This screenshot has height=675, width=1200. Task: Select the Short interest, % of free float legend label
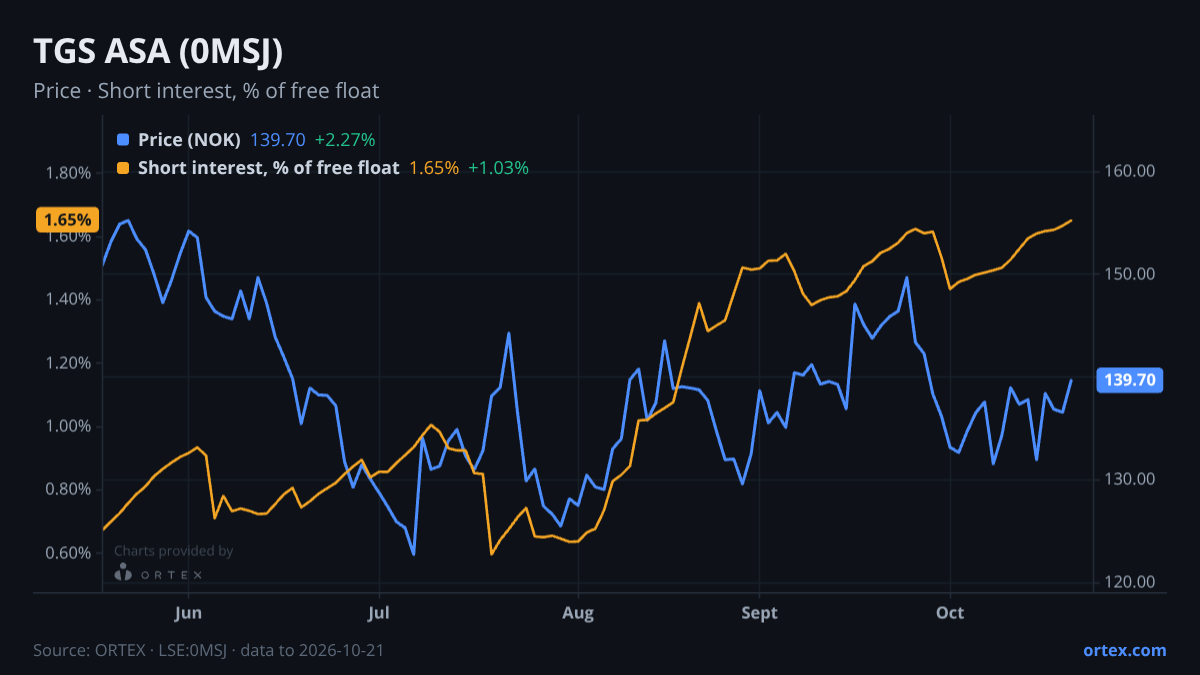268,168
